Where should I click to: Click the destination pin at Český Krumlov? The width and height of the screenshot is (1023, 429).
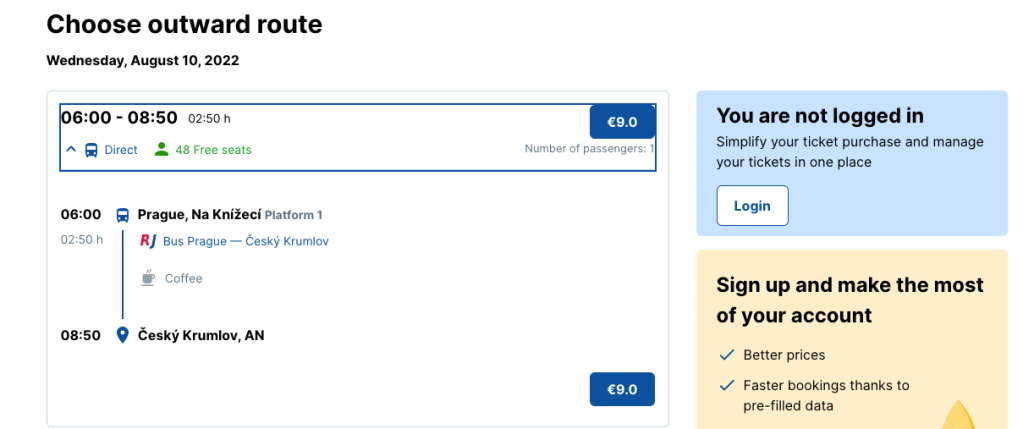point(123,335)
